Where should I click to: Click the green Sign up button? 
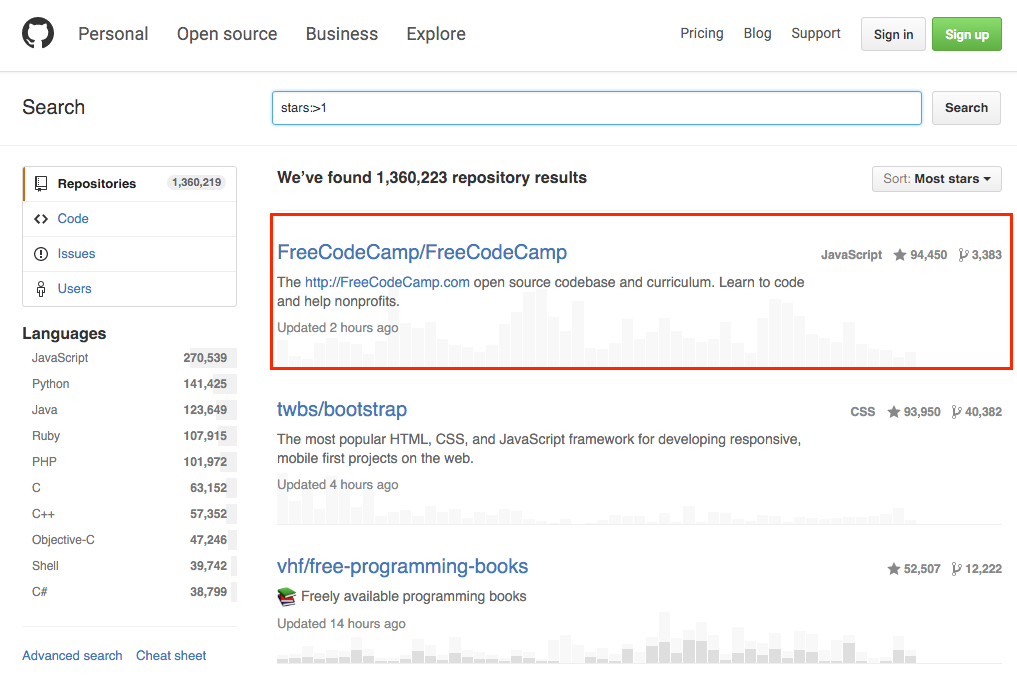click(966, 33)
